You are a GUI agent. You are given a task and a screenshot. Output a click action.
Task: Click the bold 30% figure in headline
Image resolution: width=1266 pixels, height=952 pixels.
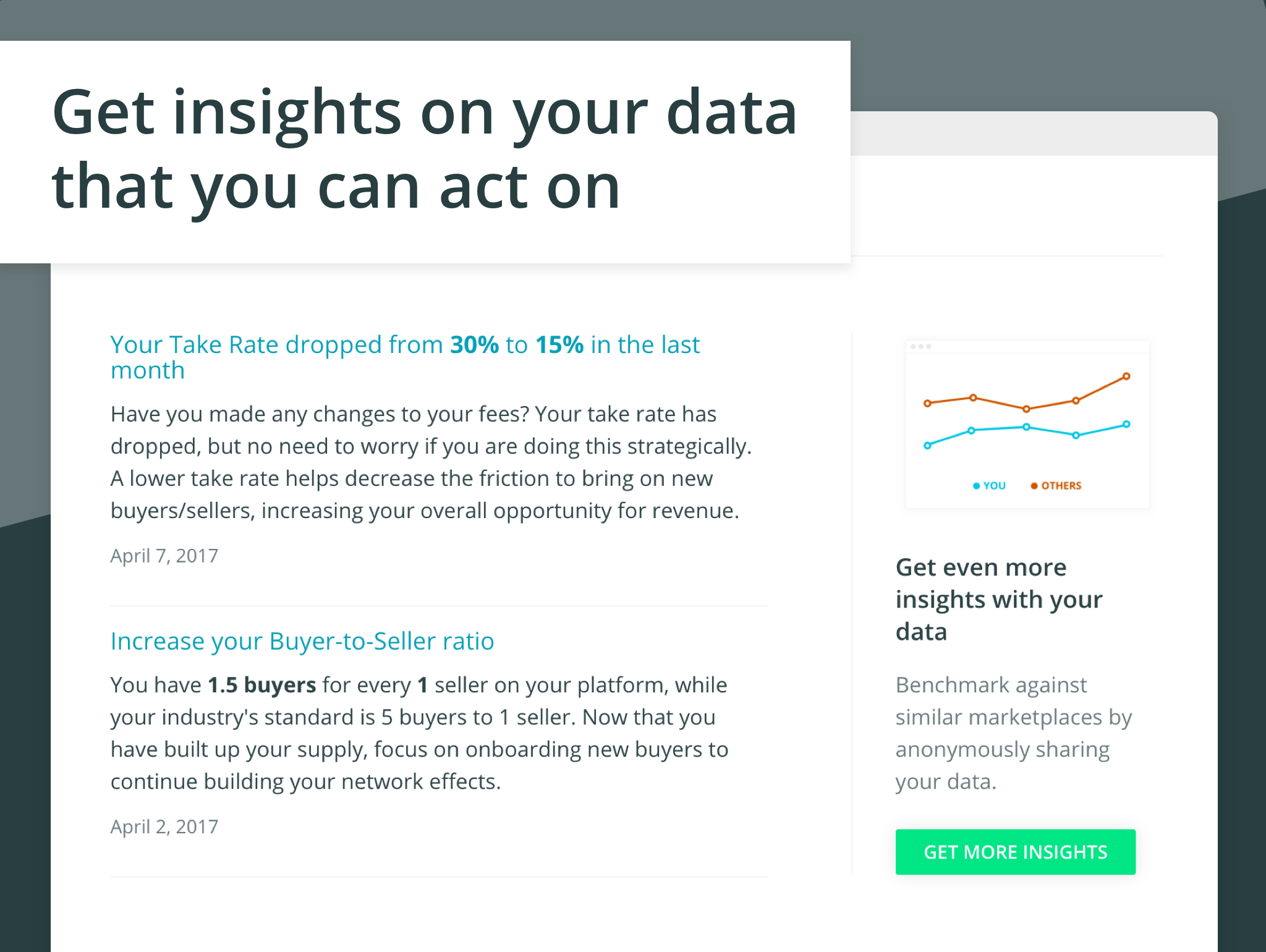click(x=474, y=344)
